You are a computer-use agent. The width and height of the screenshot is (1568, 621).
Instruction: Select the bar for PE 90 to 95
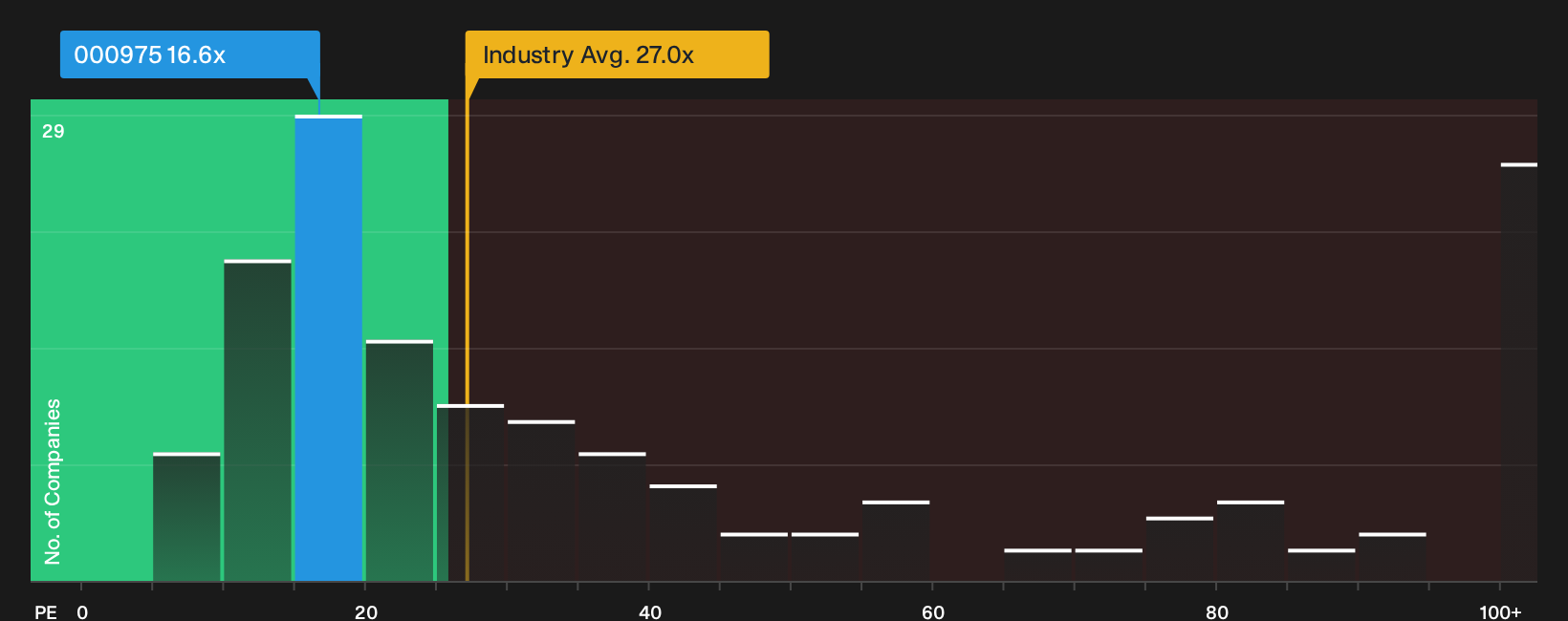[1392, 557]
